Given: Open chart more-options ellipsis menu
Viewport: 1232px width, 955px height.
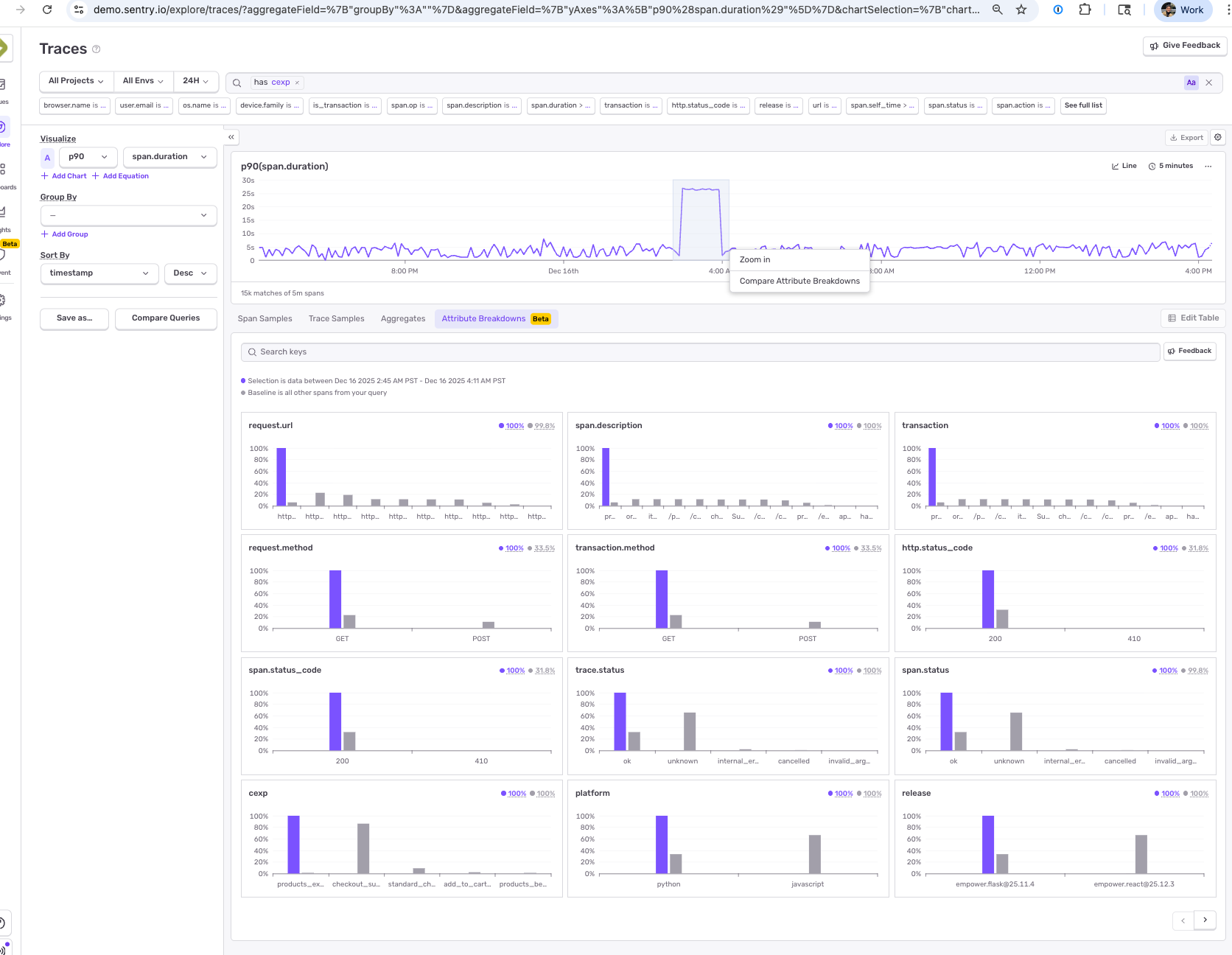Looking at the screenshot, I should 1208,167.
